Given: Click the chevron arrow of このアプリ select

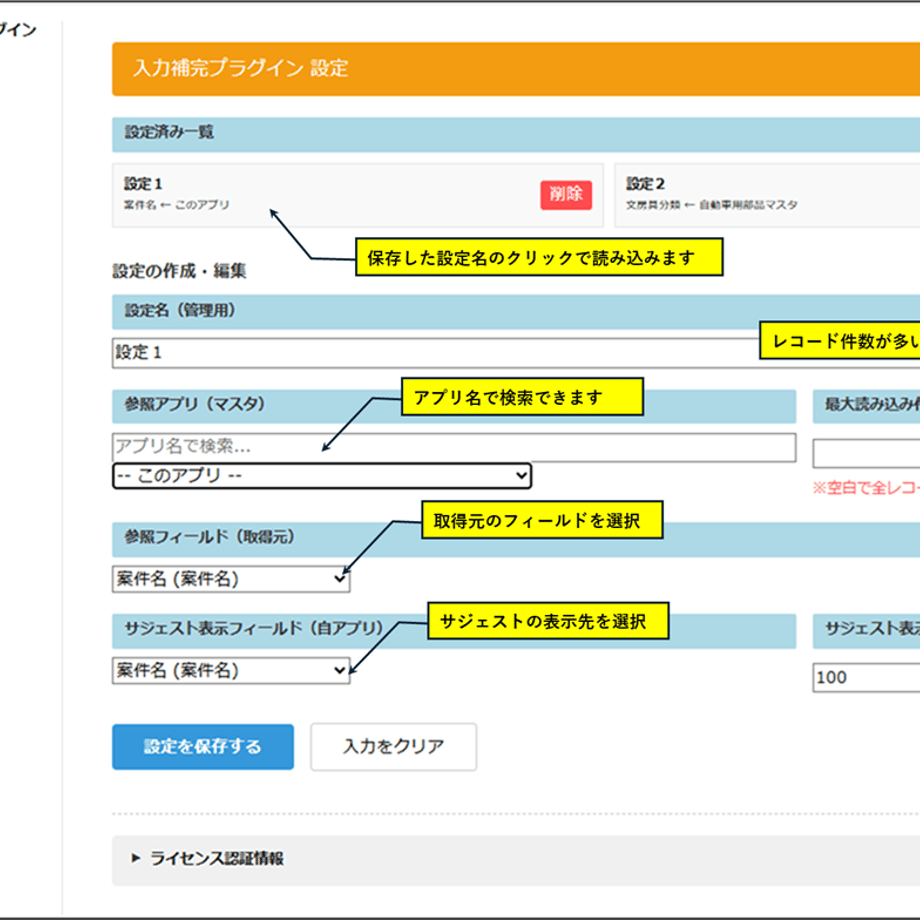Looking at the screenshot, I should tap(520, 476).
